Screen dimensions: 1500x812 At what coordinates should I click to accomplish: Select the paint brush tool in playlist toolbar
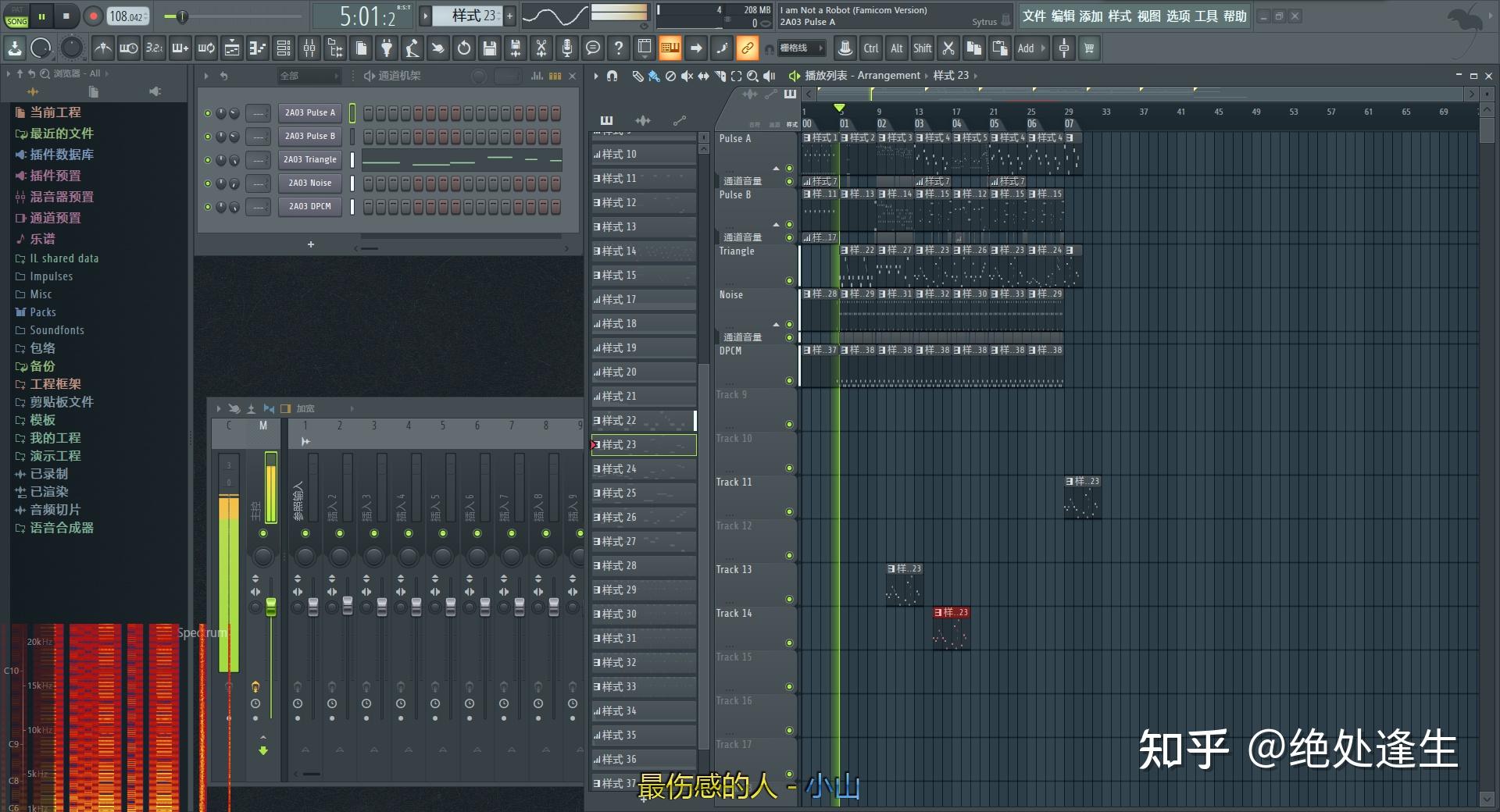654,76
